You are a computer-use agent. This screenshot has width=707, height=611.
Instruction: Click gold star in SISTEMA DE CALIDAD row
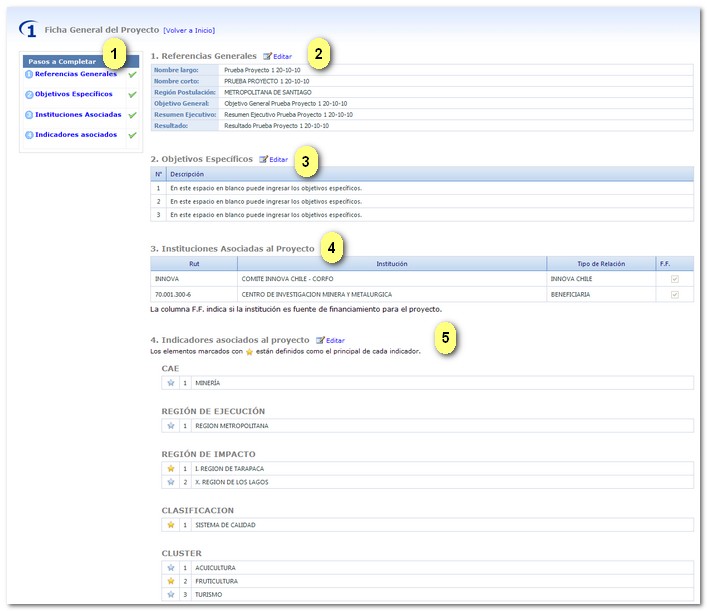click(171, 525)
